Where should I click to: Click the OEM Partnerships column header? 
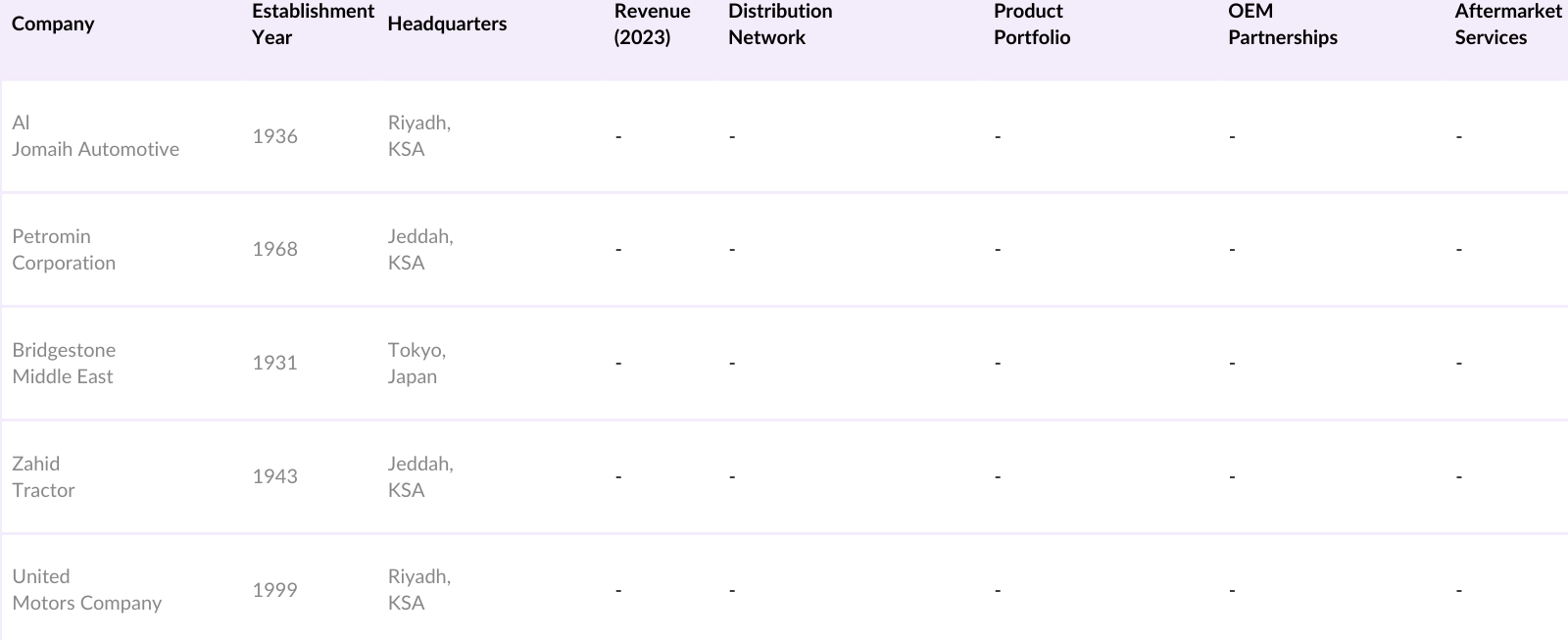click(1282, 24)
